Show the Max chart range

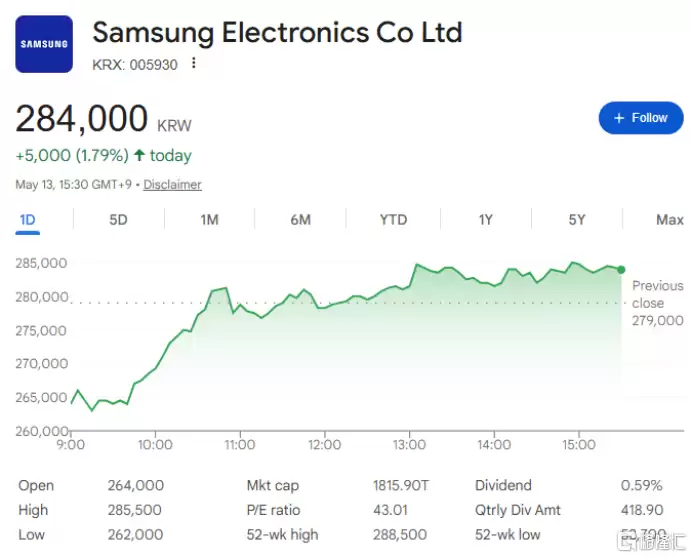coord(669,219)
